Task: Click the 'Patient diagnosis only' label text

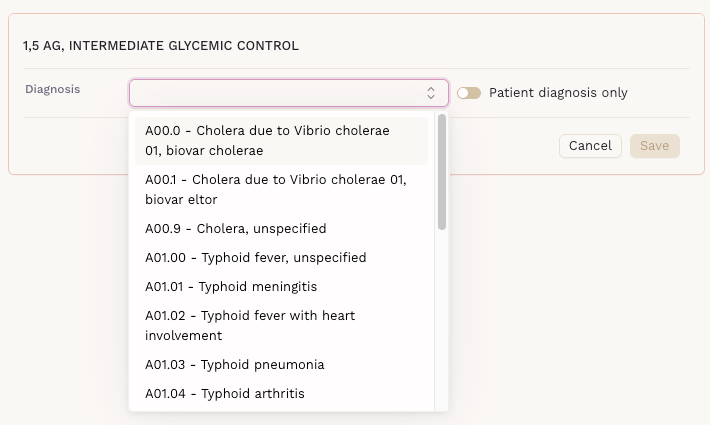Action: point(558,93)
